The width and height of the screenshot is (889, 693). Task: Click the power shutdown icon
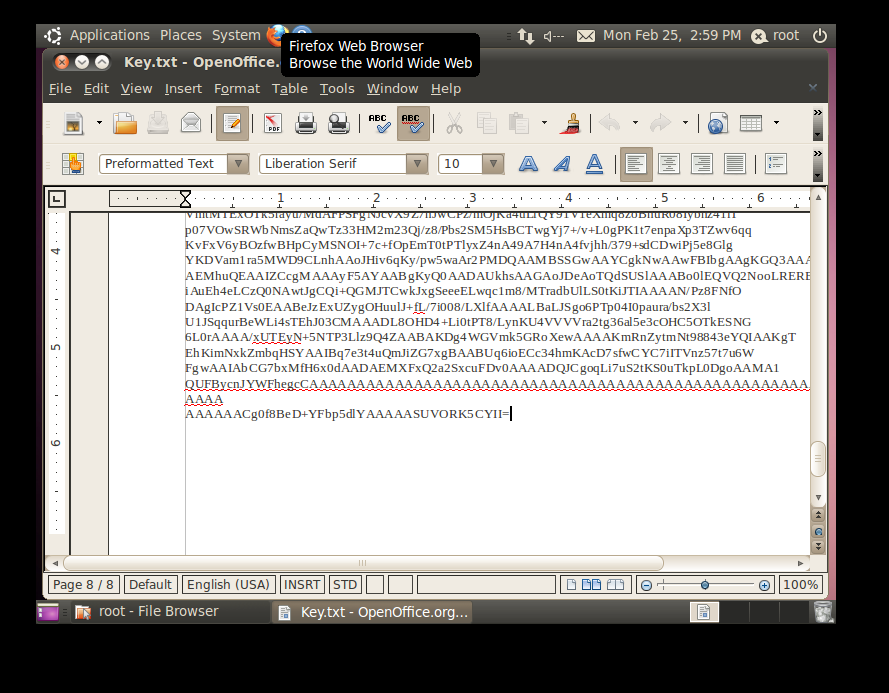click(x=819, y=36)
